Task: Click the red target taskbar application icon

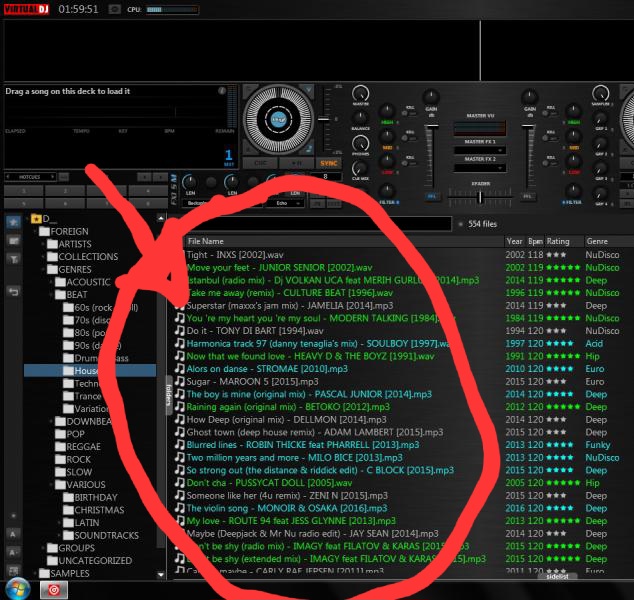Action: 54,590
